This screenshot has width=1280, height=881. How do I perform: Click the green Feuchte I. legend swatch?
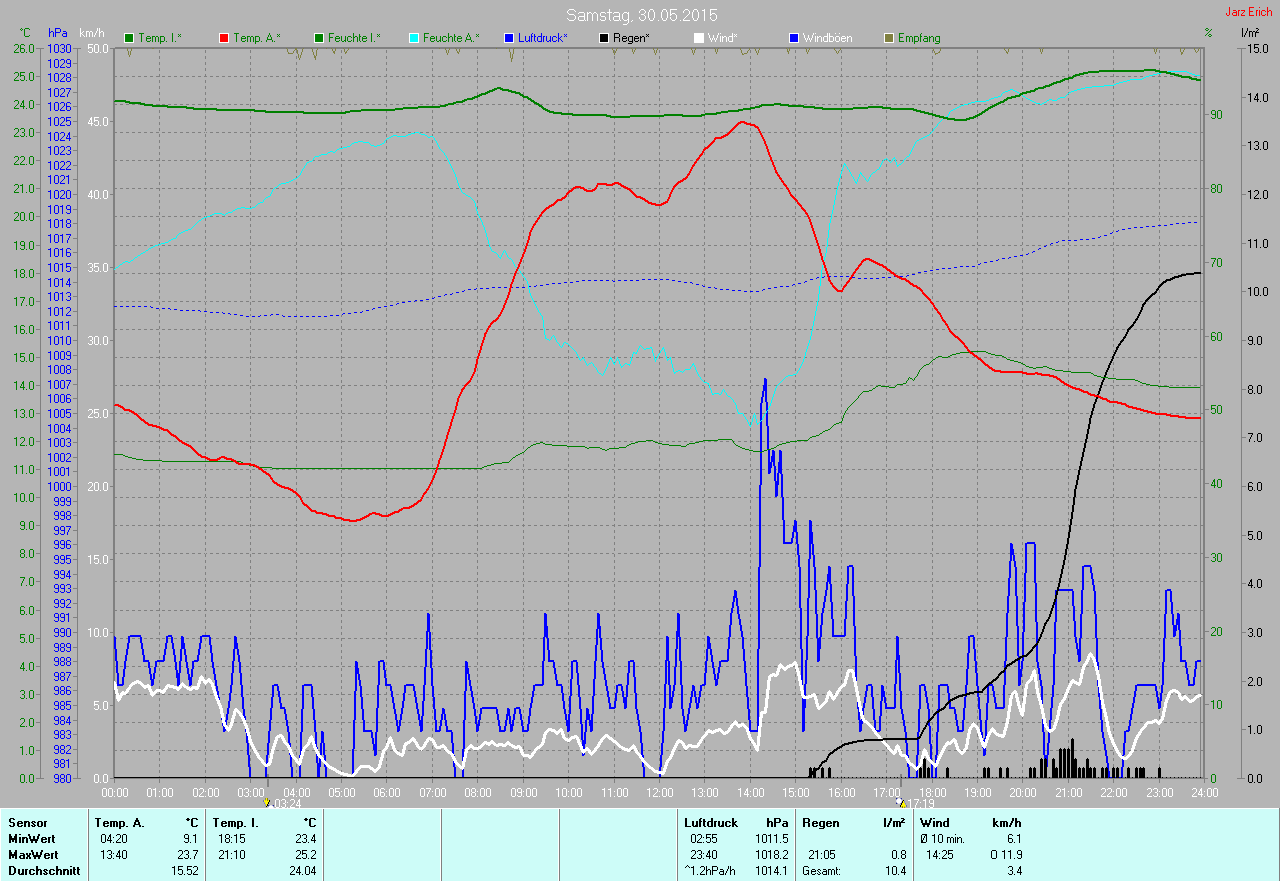[x=318, y=38]
